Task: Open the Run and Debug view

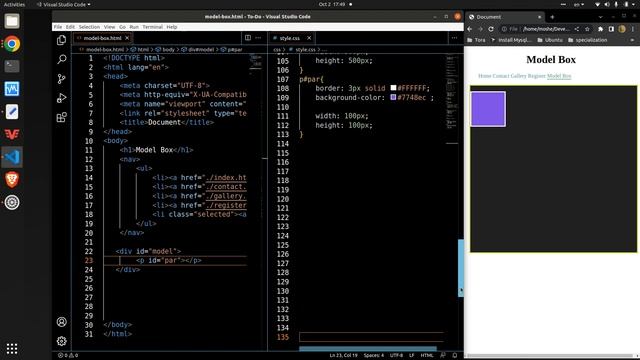Action: (62, 98)
